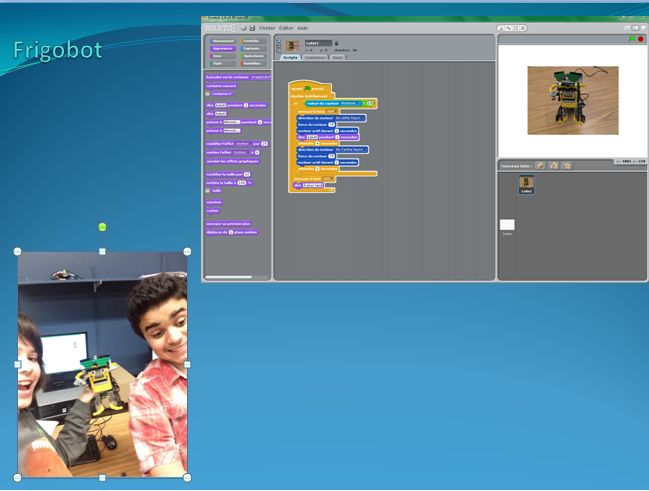Open the 'de cette façon' motor direction dropdown
The width and height of the screenshot is (649, 491).
coord(350,118)
